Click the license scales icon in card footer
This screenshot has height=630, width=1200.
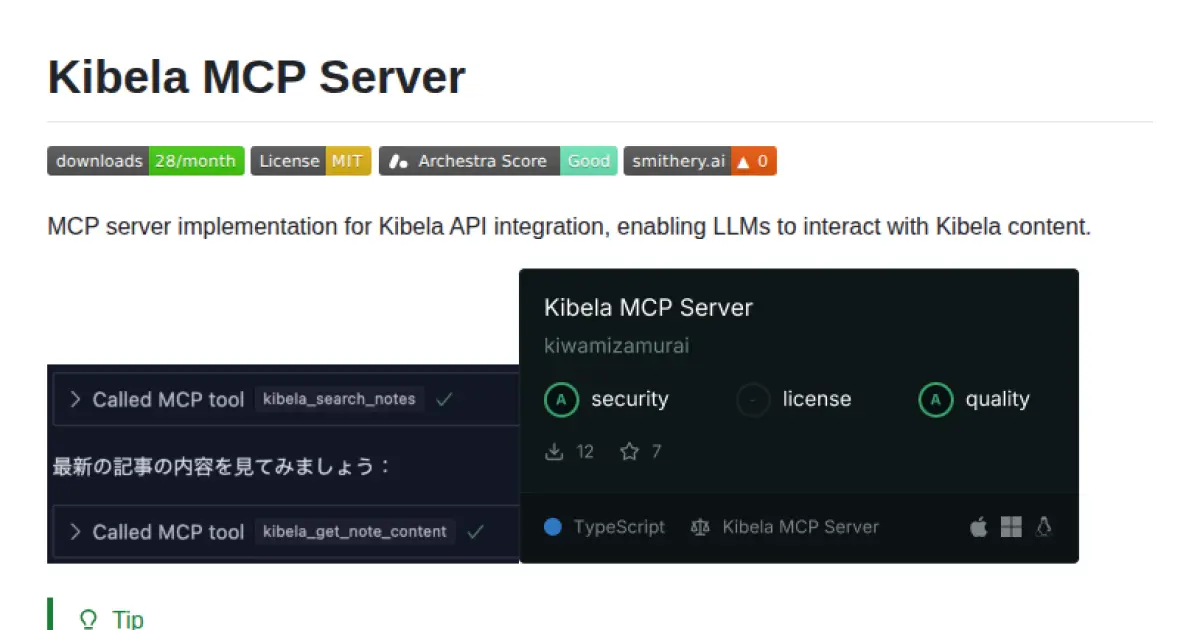click(x=700, y=527)
